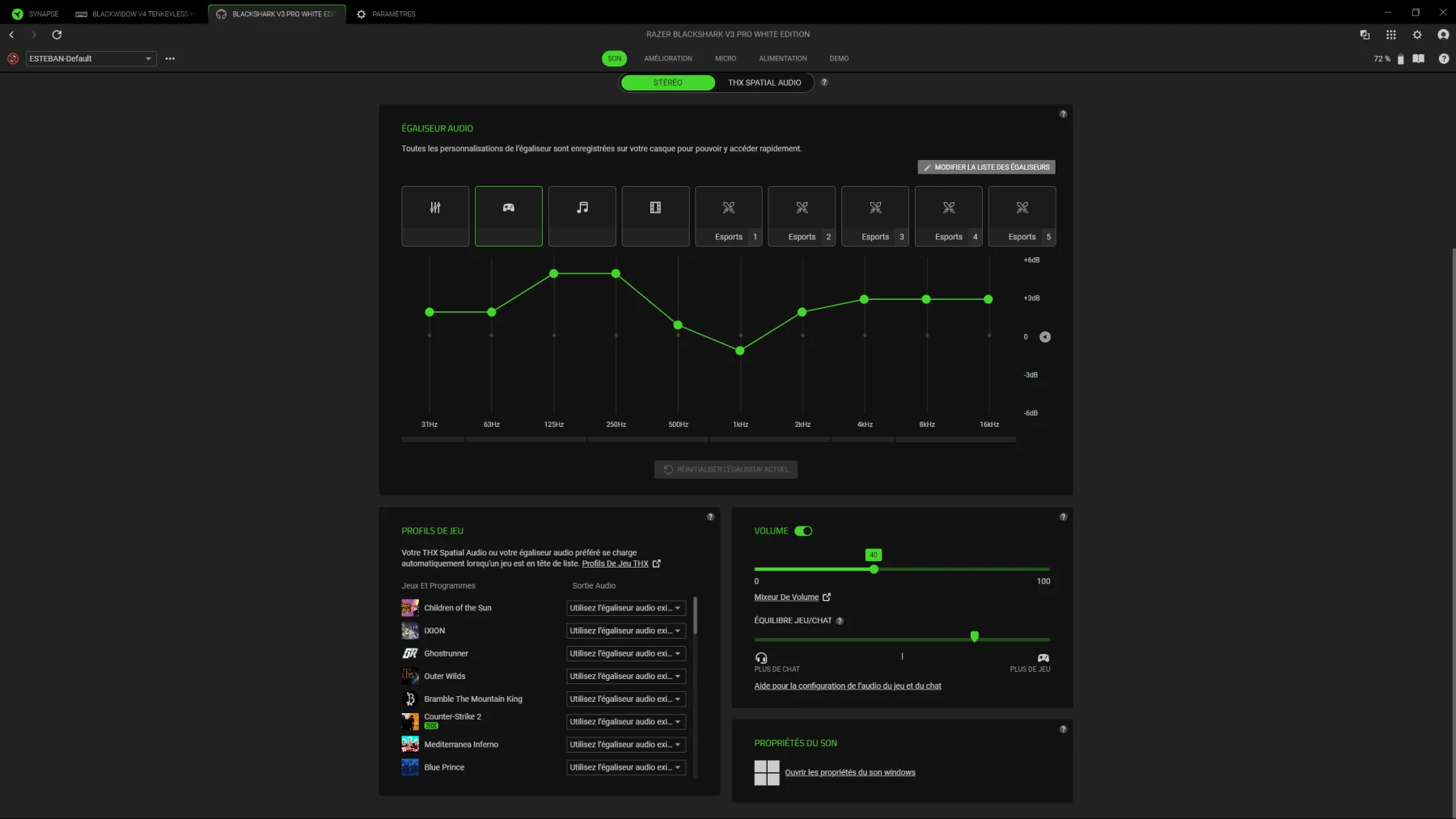Open the ESTEBAN-Default profile dropdown

coord(91,58)
